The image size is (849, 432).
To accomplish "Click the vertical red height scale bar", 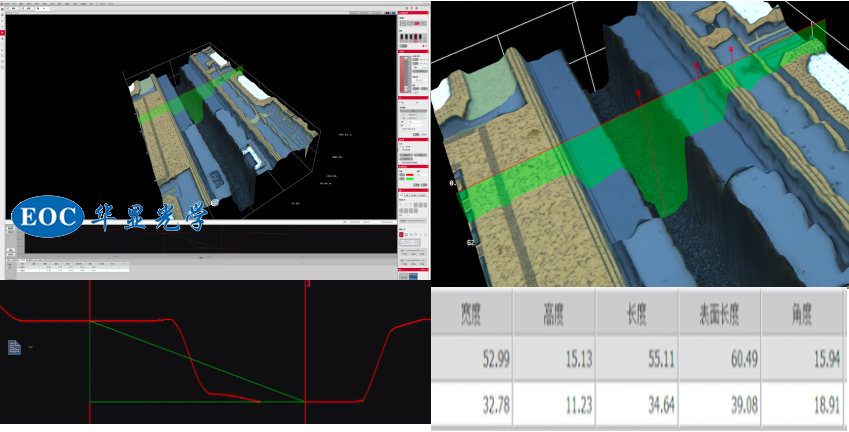I will 402,75.
